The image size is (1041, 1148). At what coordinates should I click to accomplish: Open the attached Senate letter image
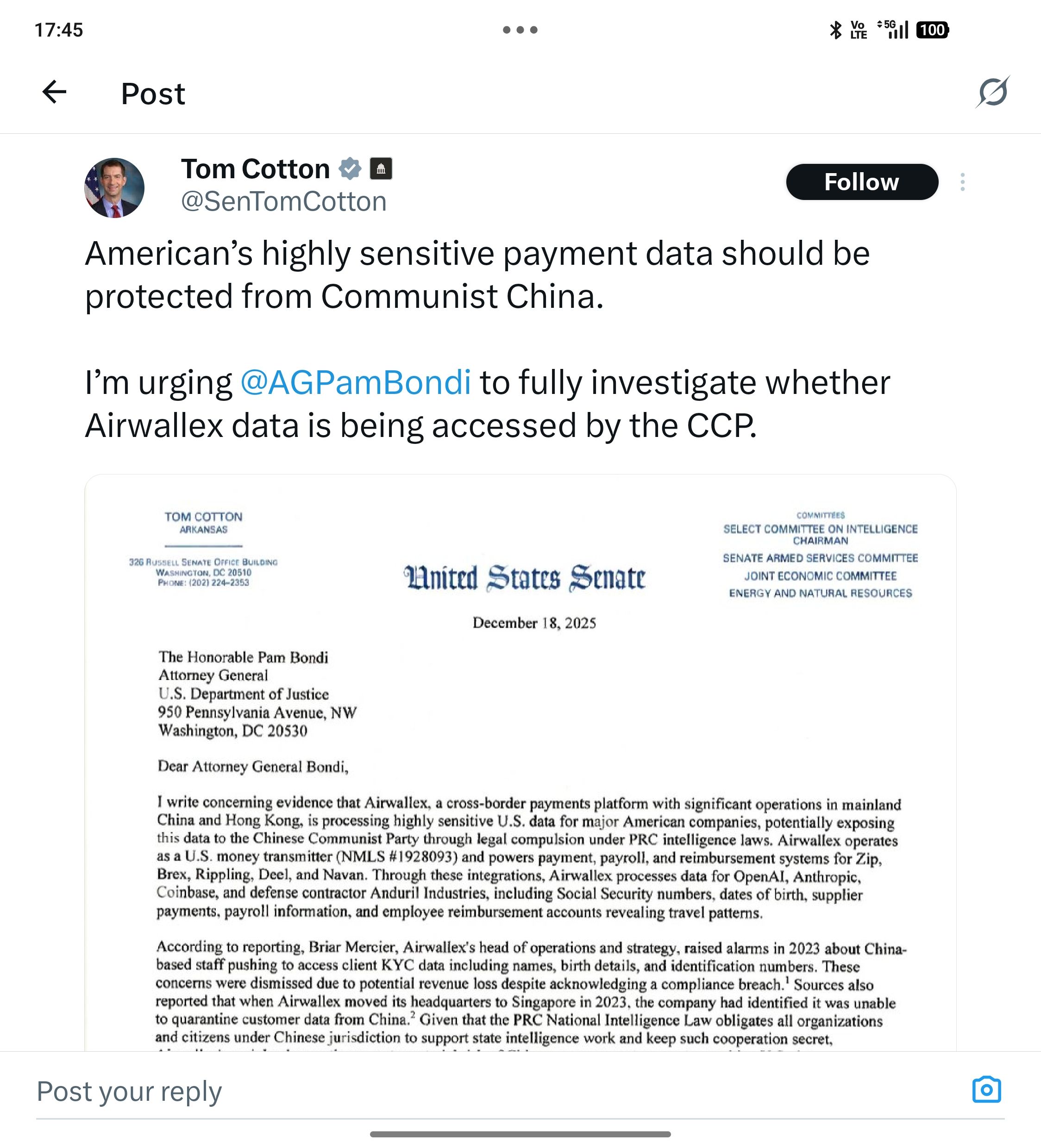pyautogui.click(x=520, y=763)
